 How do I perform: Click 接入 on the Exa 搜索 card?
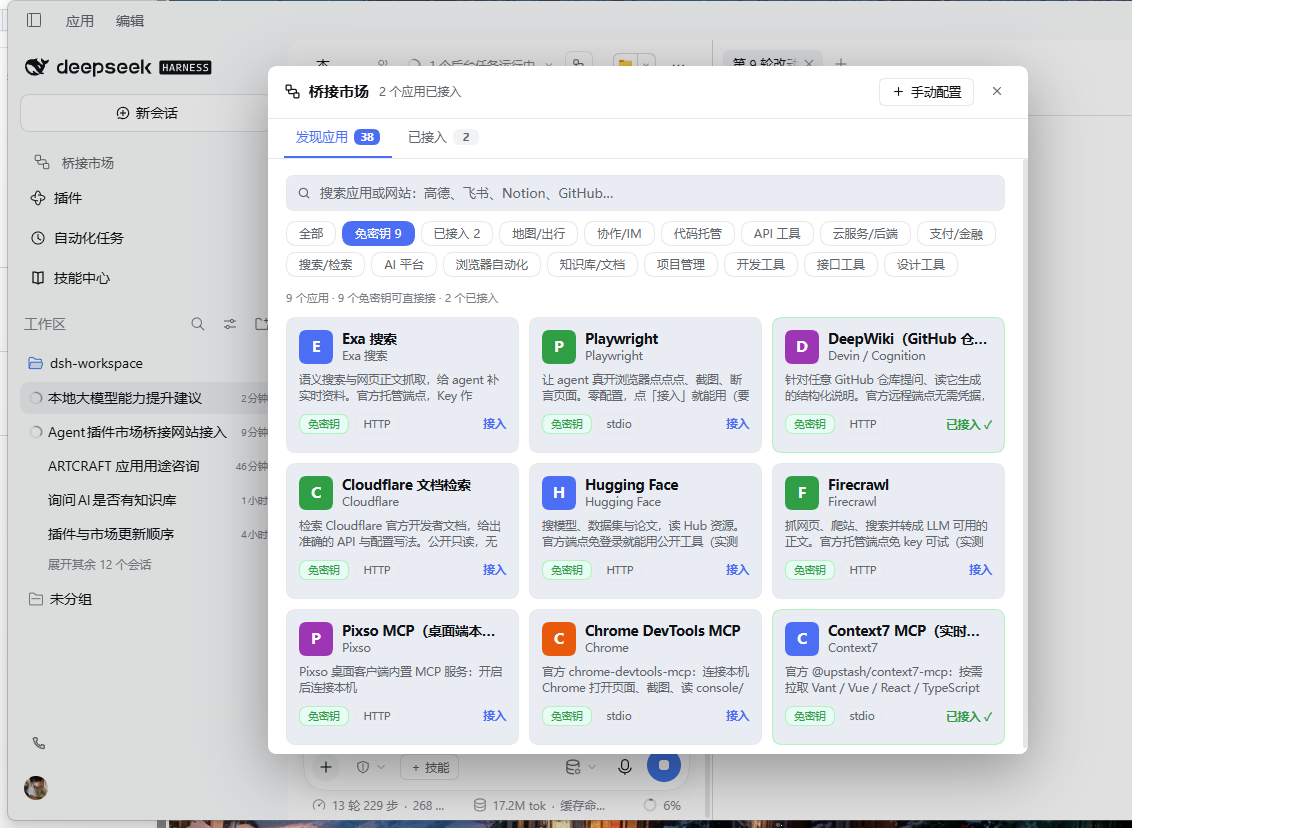click(x=494, y=424)
